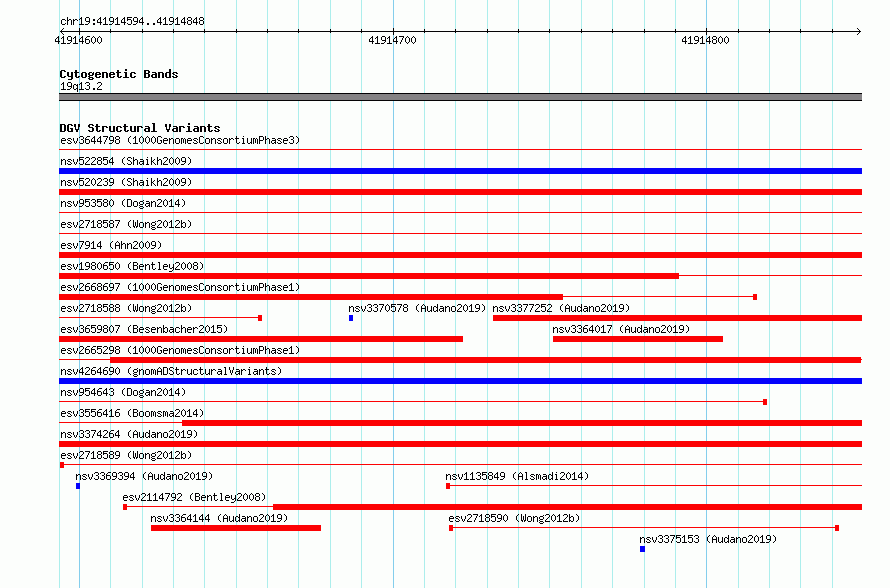Click the nsv954643 (Dogan2014) label
The image size is (890, 588).
point(123,392)
